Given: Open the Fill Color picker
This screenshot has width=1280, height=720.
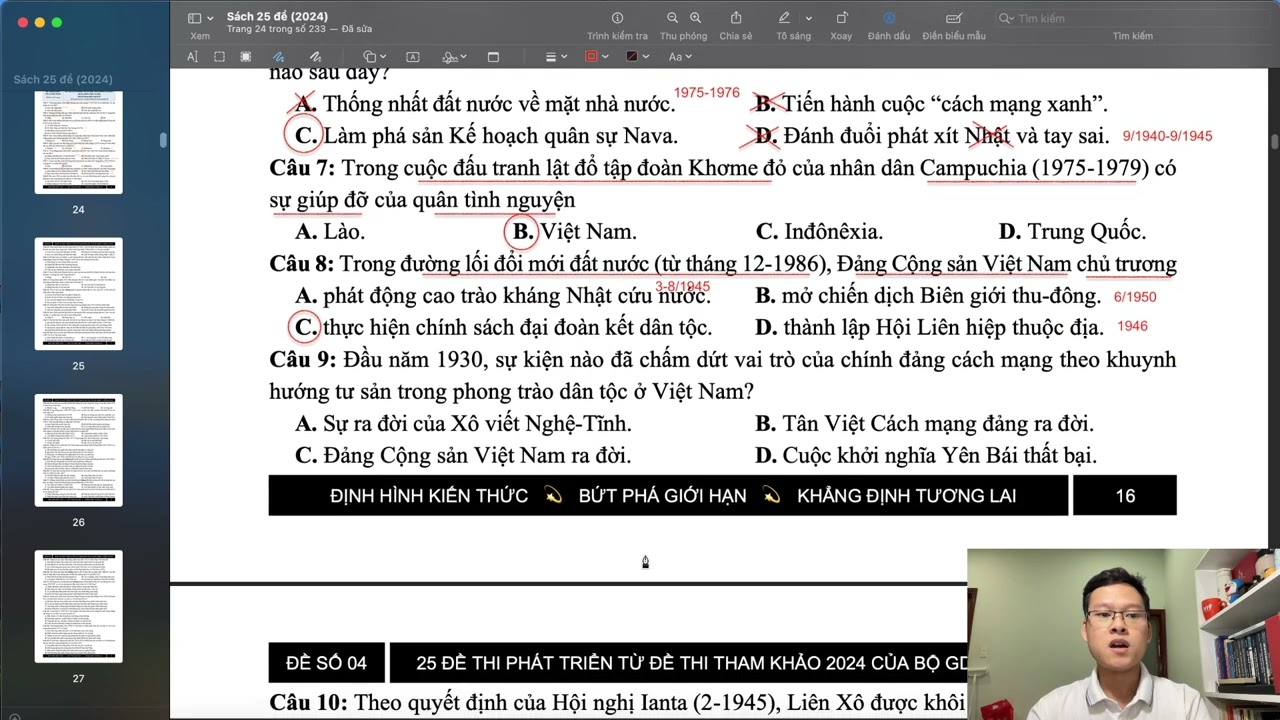Looking at the screenshot, I should [x=636, y=57].
